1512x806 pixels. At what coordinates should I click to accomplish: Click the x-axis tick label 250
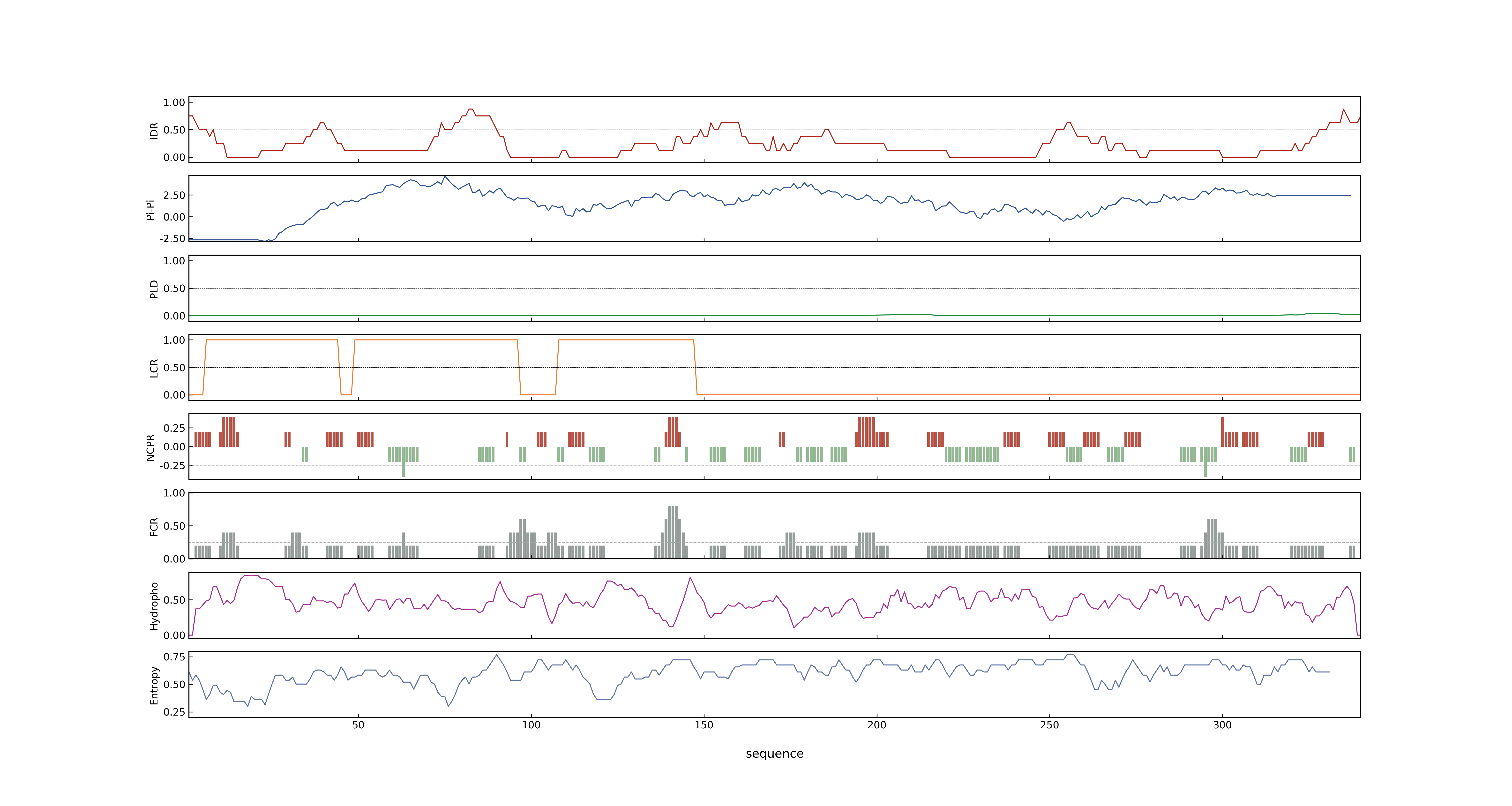tap(1049, 725)
